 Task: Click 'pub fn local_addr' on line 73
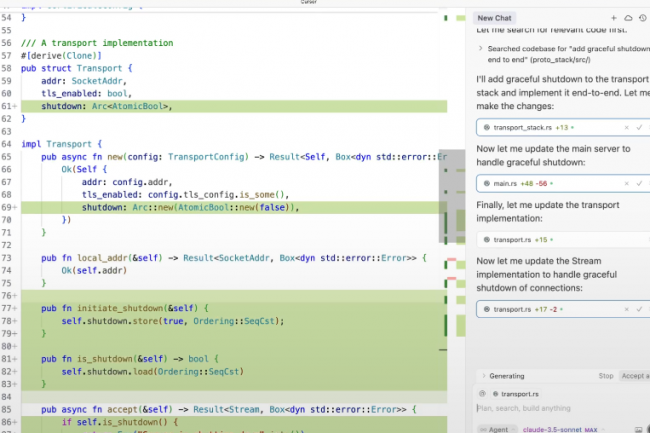pyautogui.click(x=82, y=258)
